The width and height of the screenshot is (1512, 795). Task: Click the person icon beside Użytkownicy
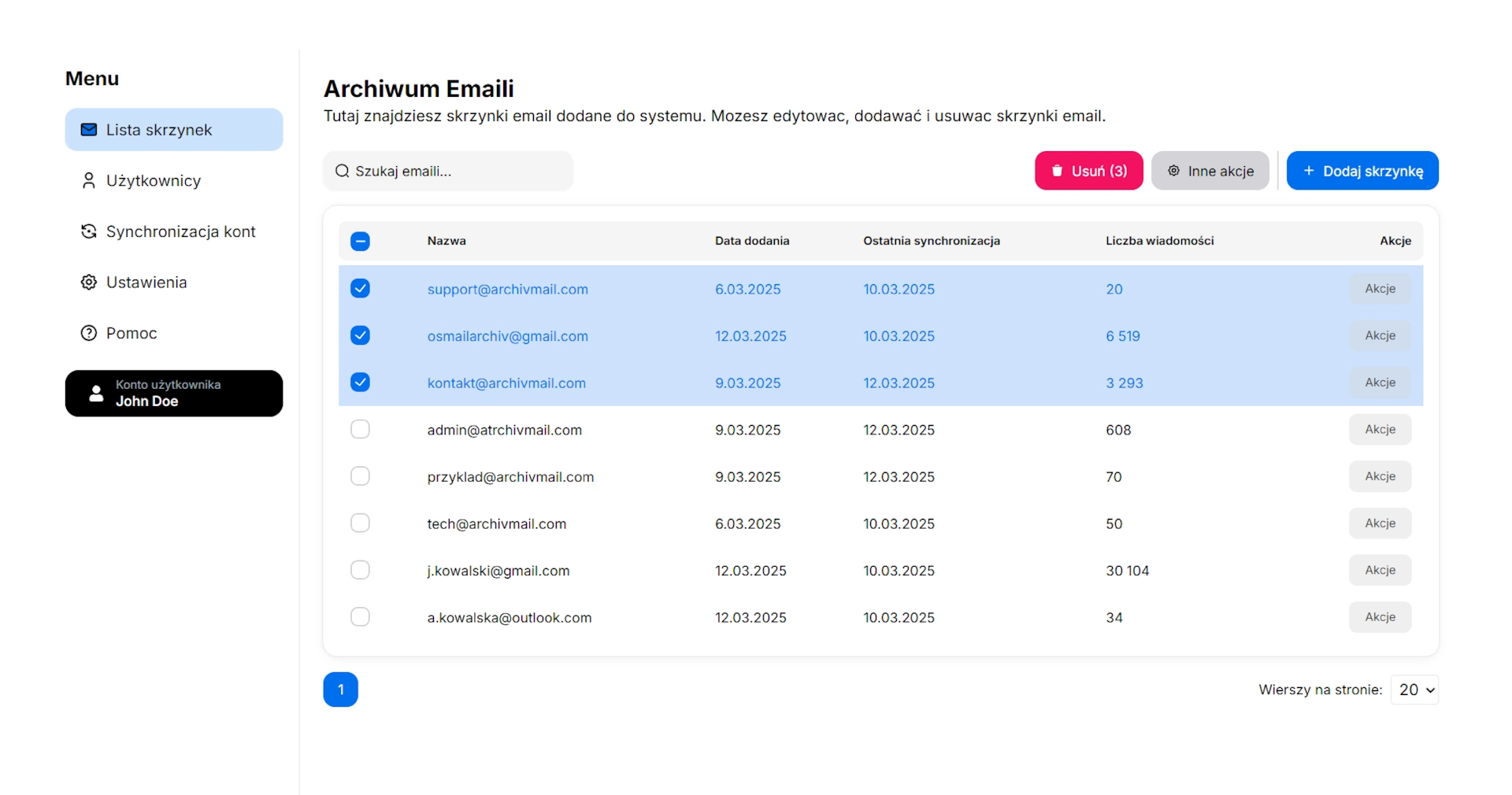tap(89, 181)
